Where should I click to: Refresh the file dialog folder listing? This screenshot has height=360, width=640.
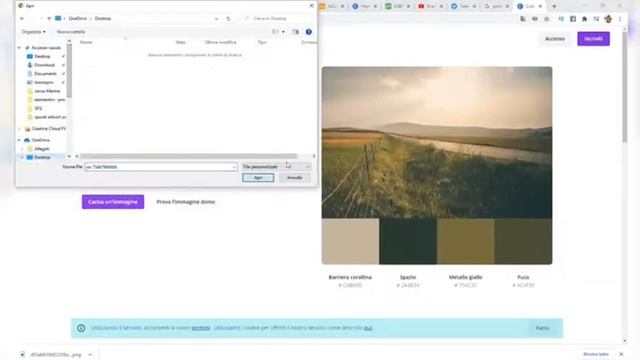pyautogui.click(x=229, y=19)
